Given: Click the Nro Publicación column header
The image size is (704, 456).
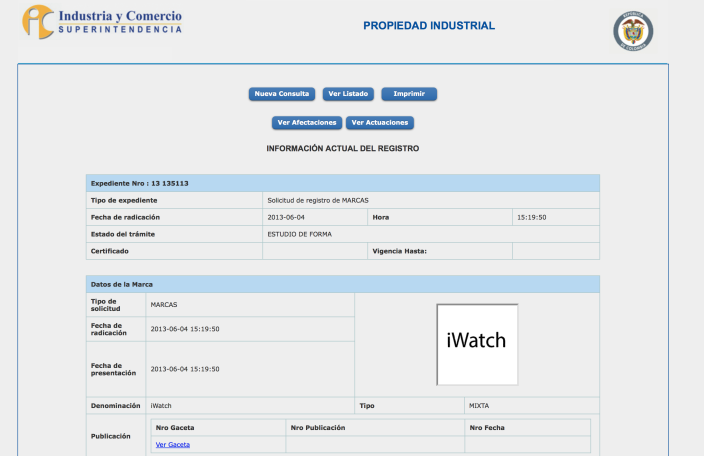Looking at the screenshot, I should pyautogui.click(x=318, y=428).
